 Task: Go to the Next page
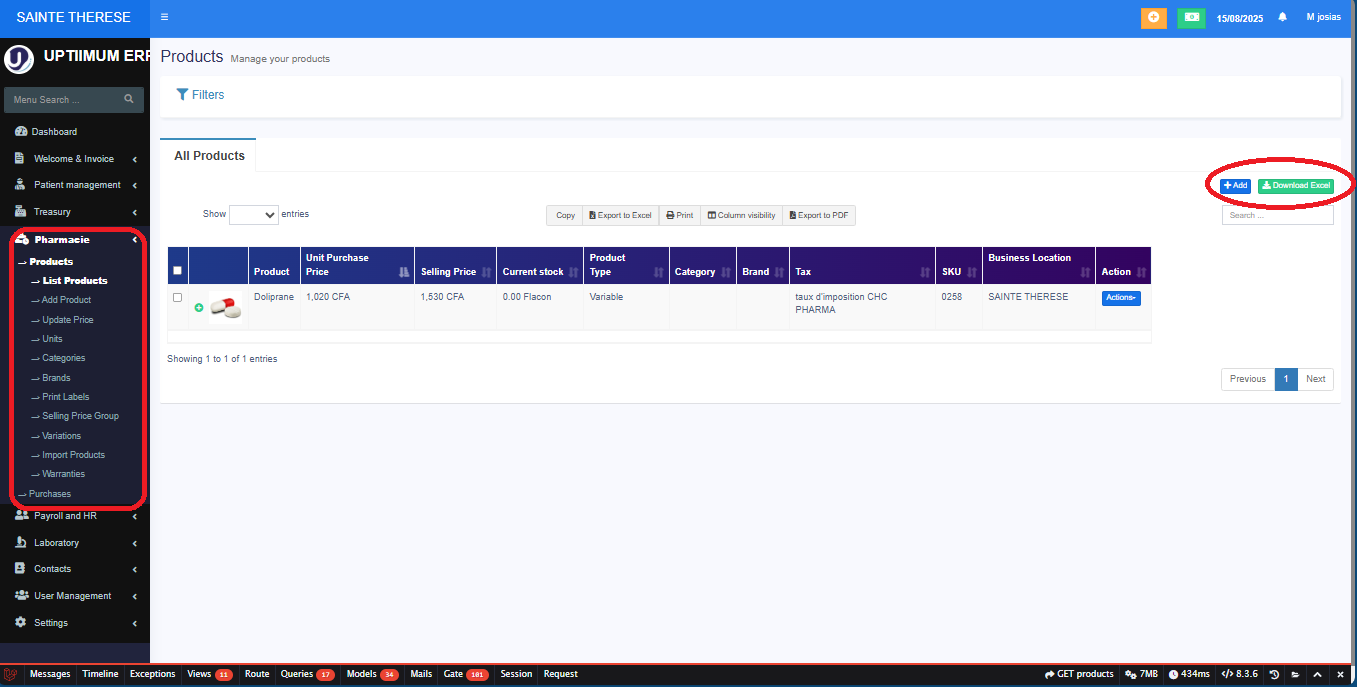pyautogui.click(x=1316, y=379)
